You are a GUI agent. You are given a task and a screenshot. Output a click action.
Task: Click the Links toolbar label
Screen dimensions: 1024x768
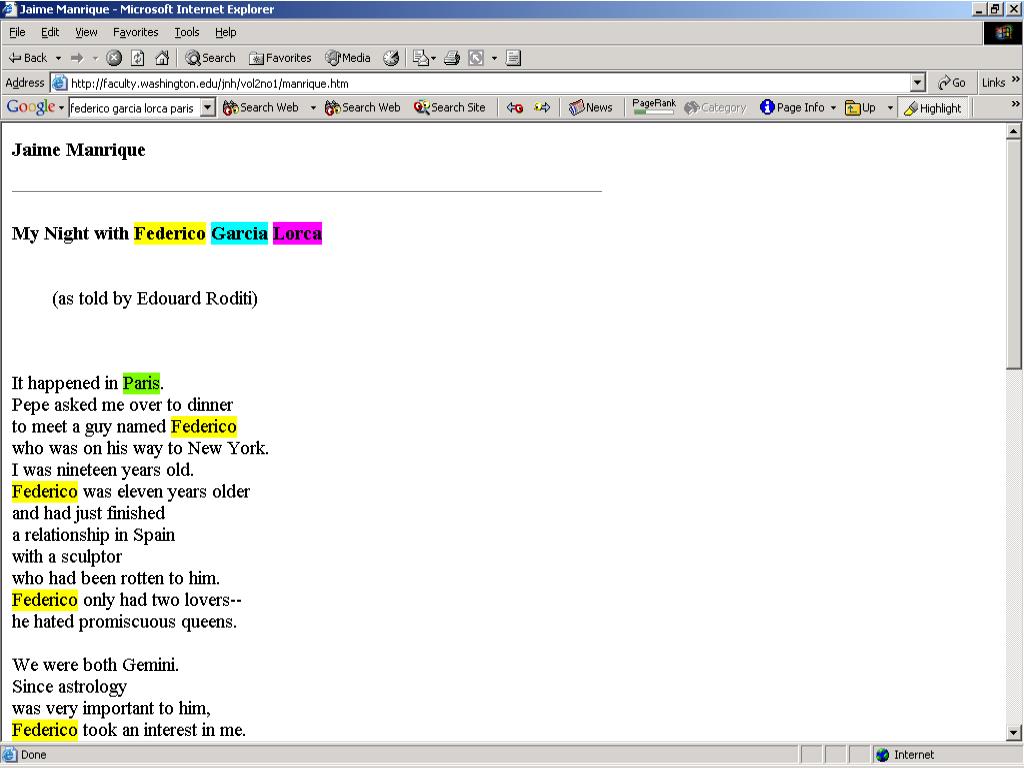pyautogui.click(x=993, y=83)
